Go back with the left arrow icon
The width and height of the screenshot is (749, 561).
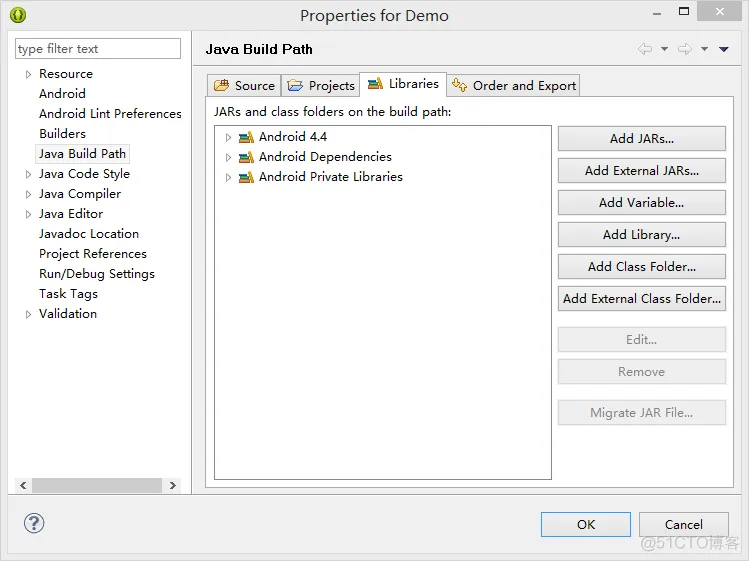coord(645,49)
